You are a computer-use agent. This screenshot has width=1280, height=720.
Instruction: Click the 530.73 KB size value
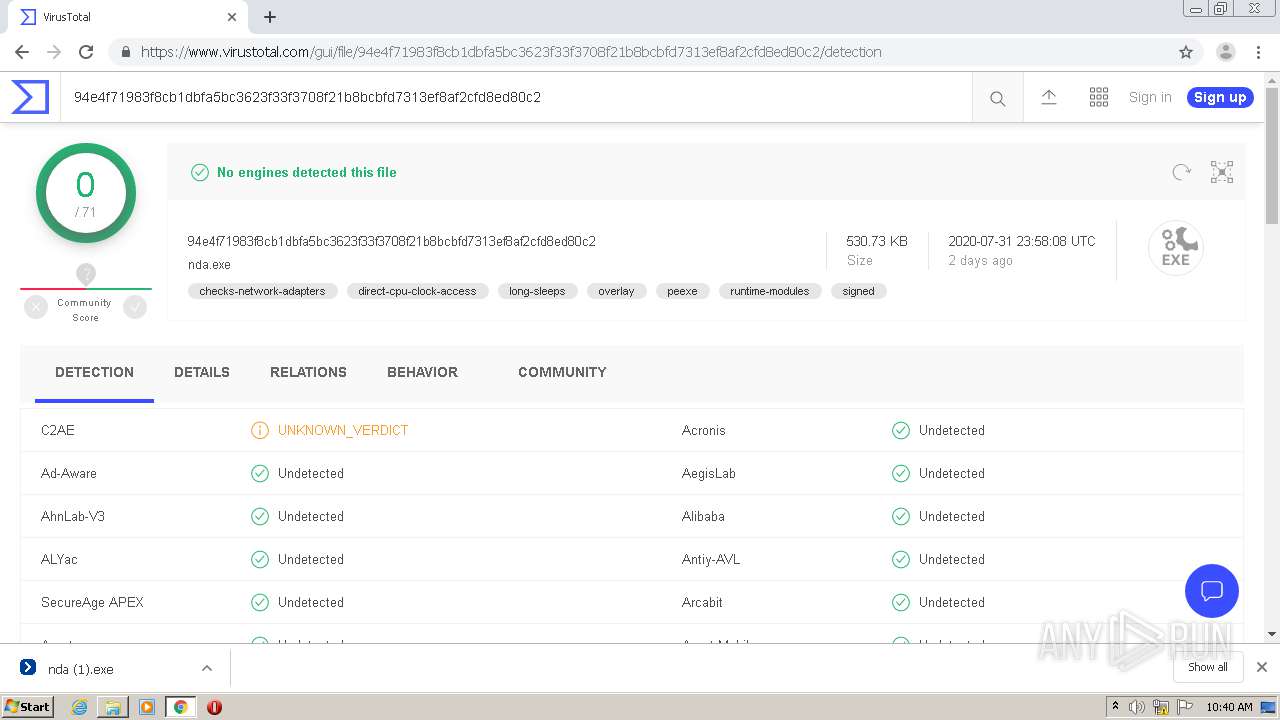click(x=877, y=241)
